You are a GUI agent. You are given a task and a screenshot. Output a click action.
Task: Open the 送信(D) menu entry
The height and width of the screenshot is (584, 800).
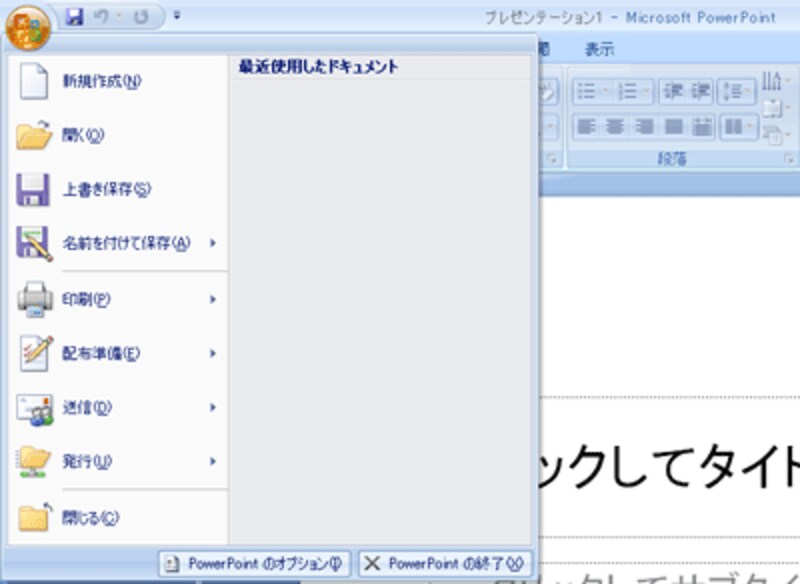click(118, 407)
